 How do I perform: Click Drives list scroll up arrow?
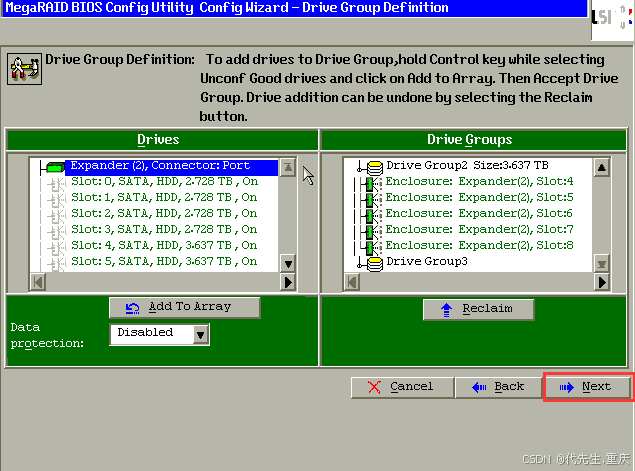(288, 167)
